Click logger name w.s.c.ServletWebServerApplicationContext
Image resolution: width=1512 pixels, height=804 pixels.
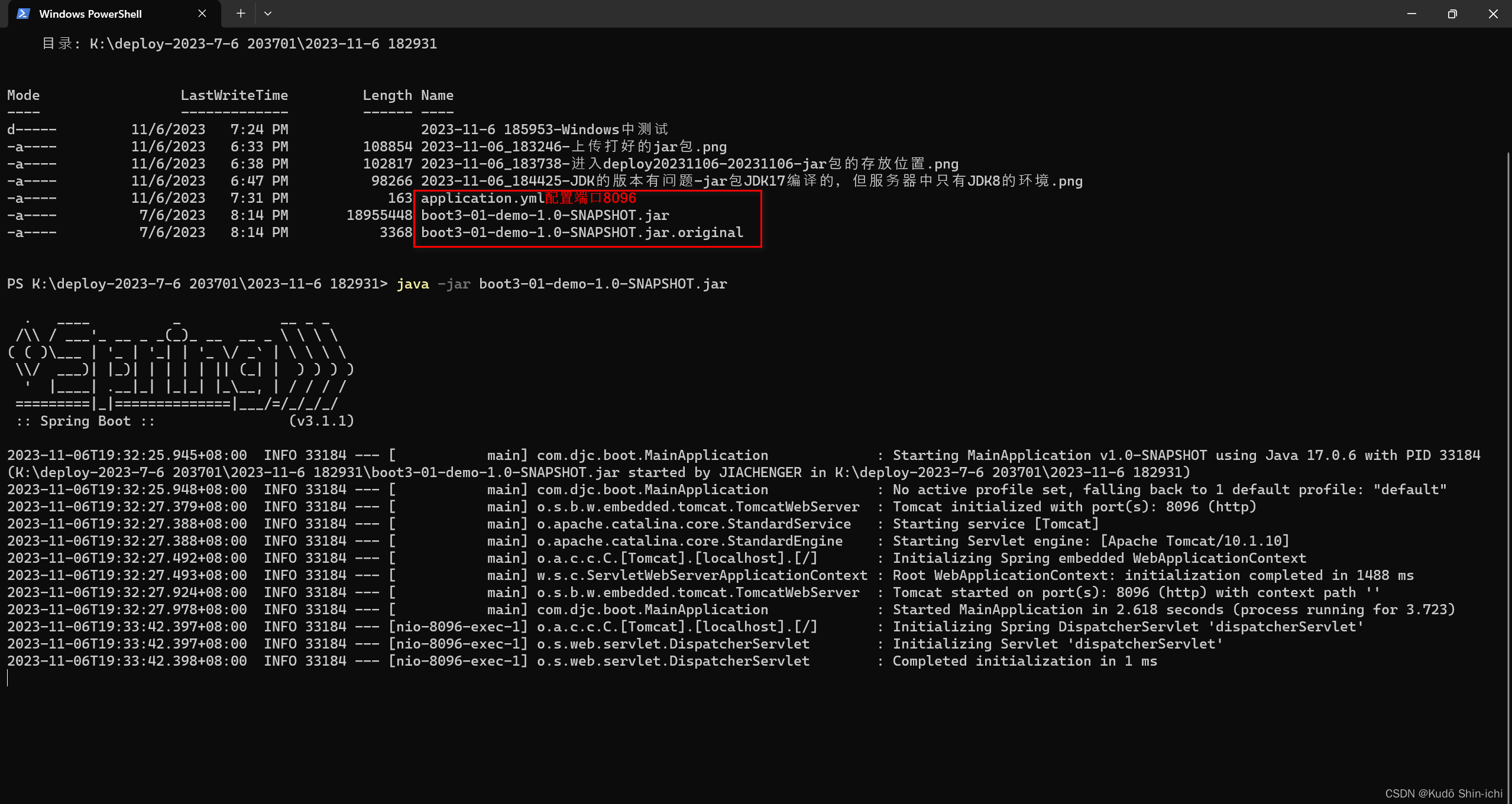702,576
